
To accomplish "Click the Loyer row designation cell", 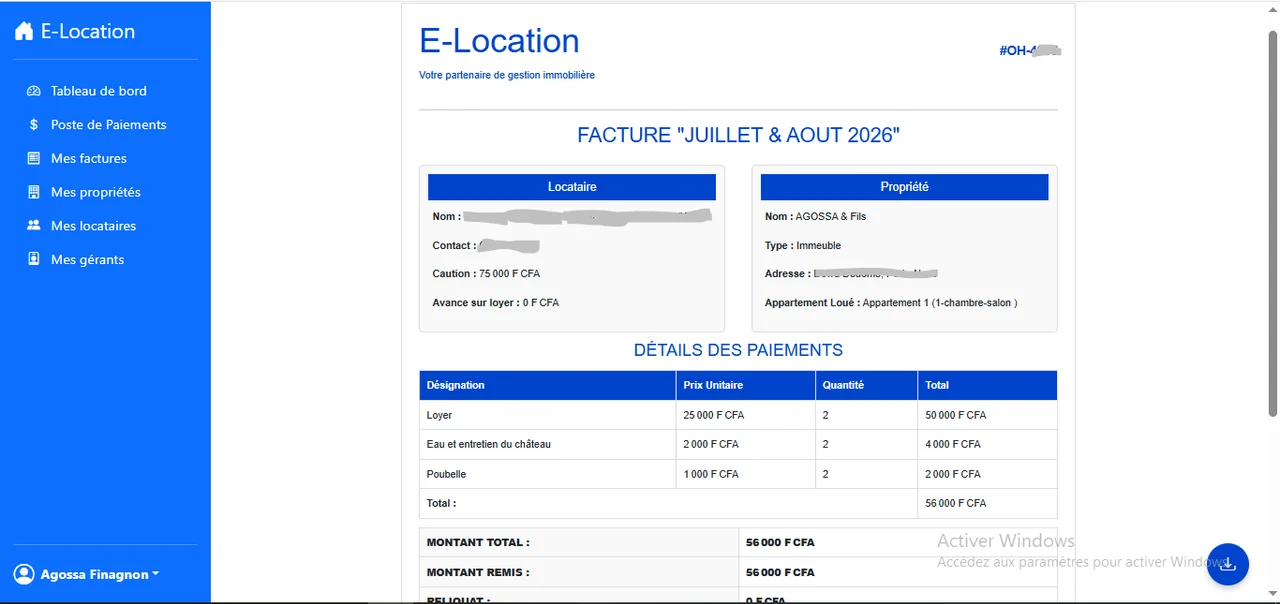I will (x=548, y=415).
